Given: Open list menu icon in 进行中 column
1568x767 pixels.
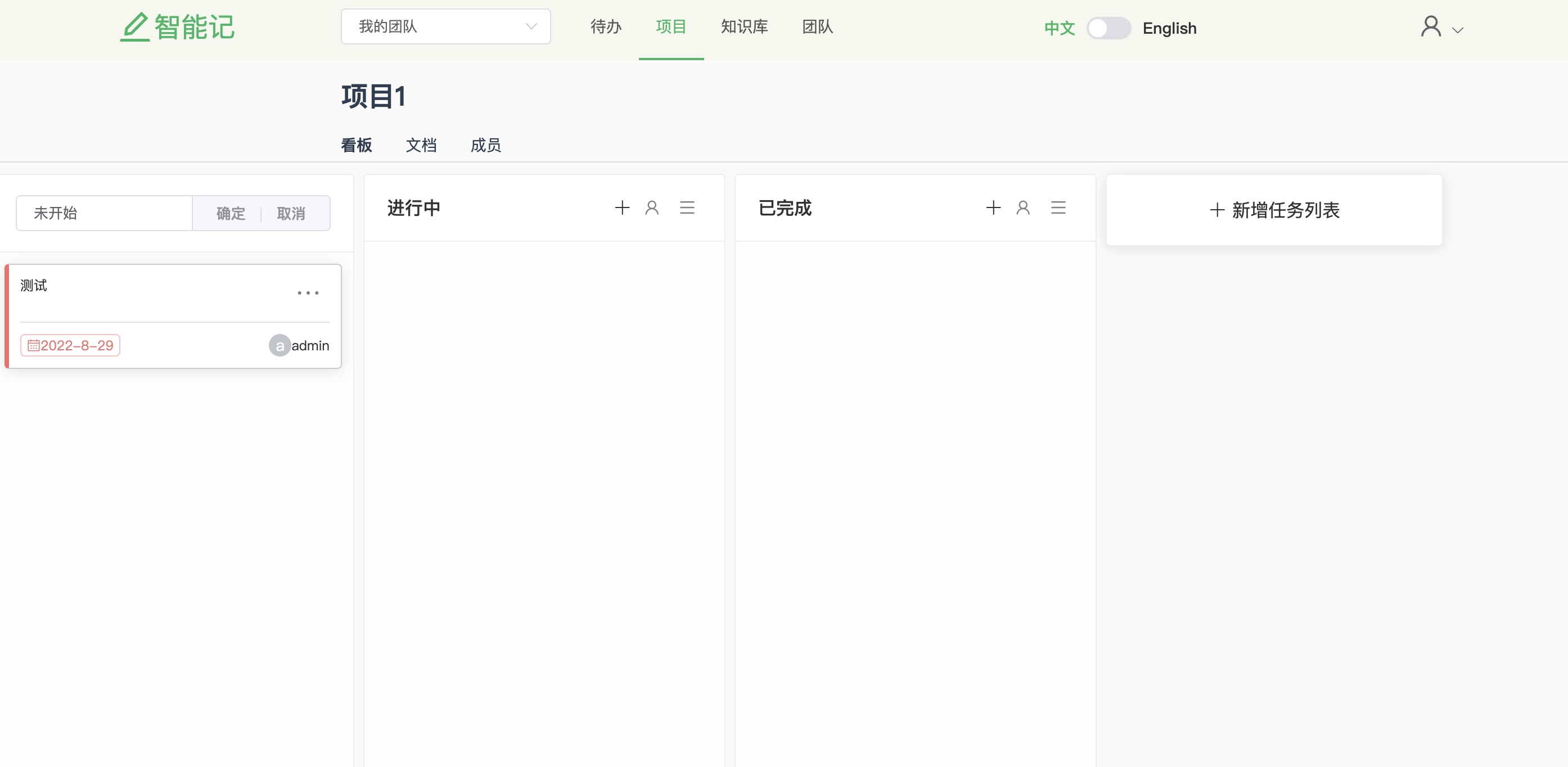Looking at the screenshot, I should coord(687,207).
